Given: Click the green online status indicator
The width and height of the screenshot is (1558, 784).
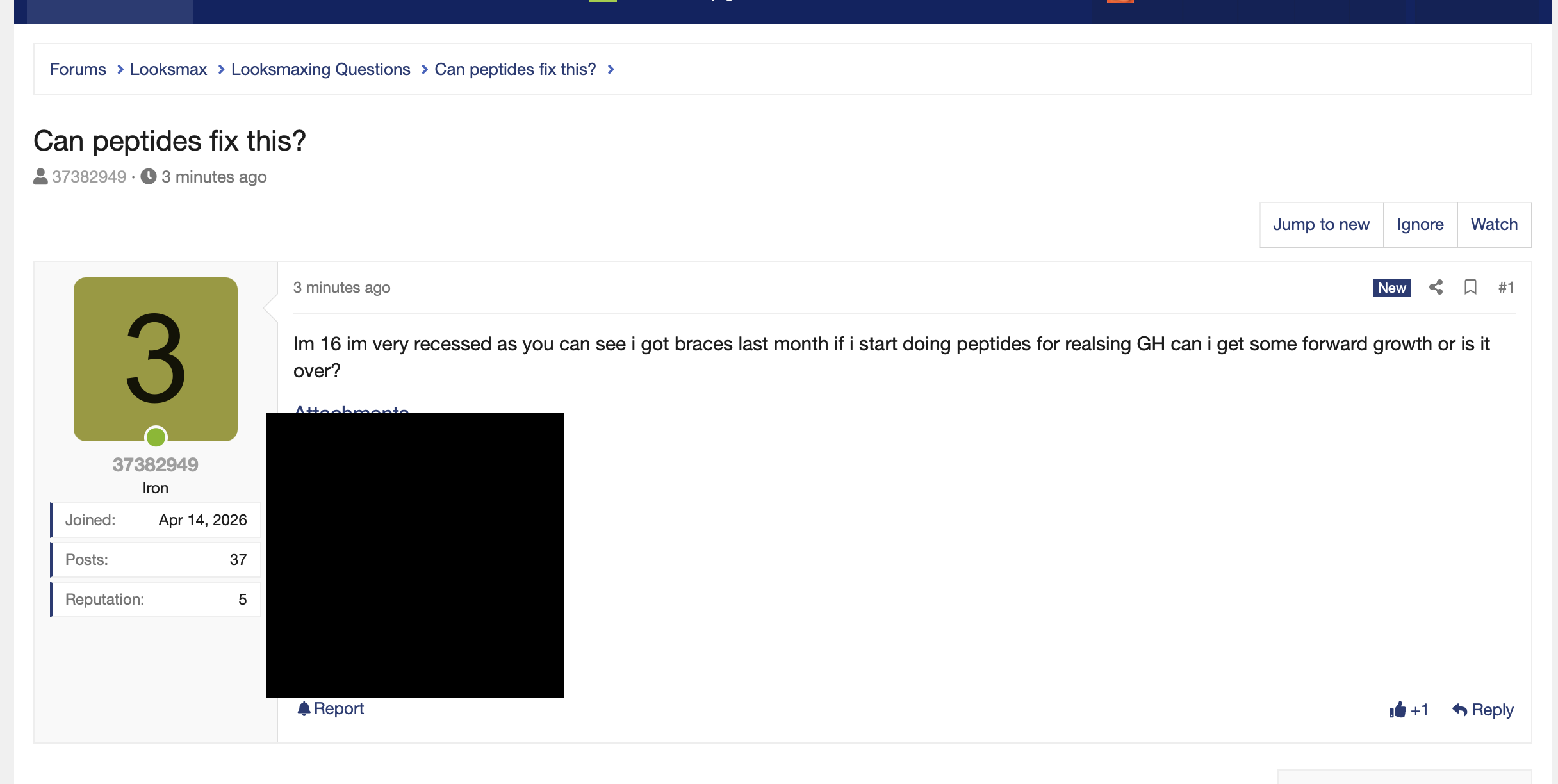Looking at the screenshot, I should point(156,437).
